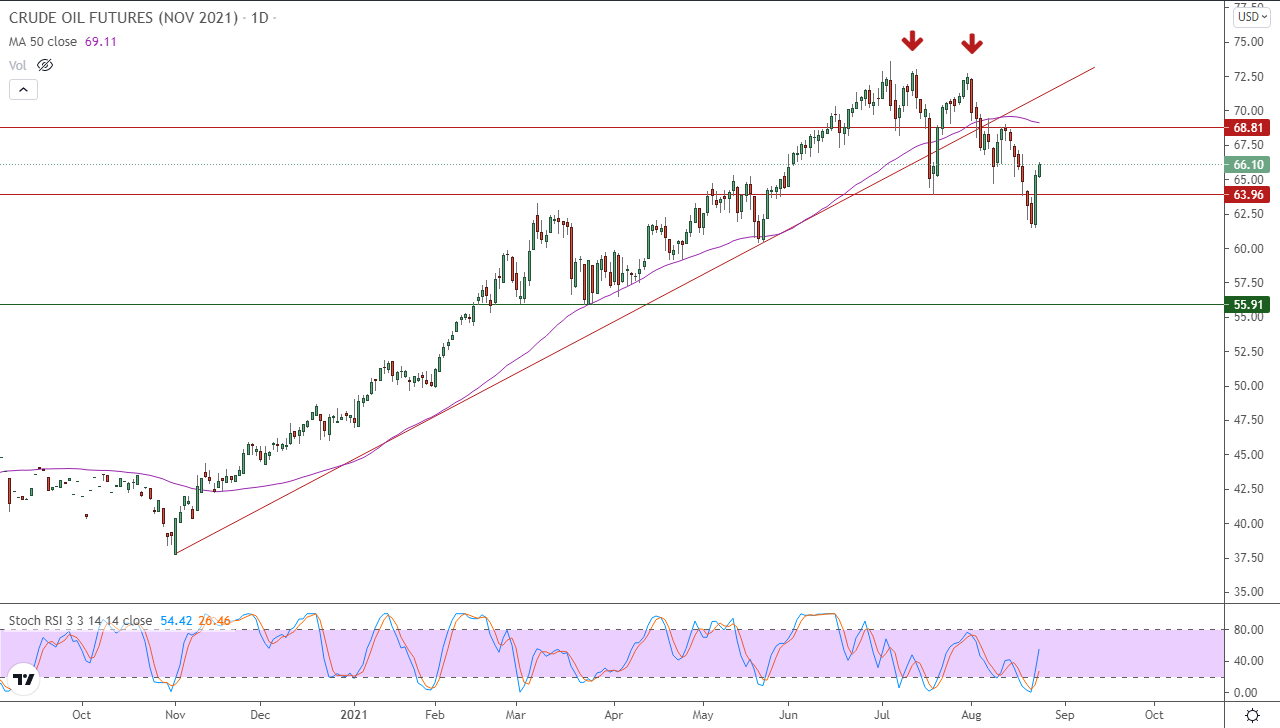Select the Vol indicator label
This screenshot has width=1280, height=728.
[x=18, y=65]
